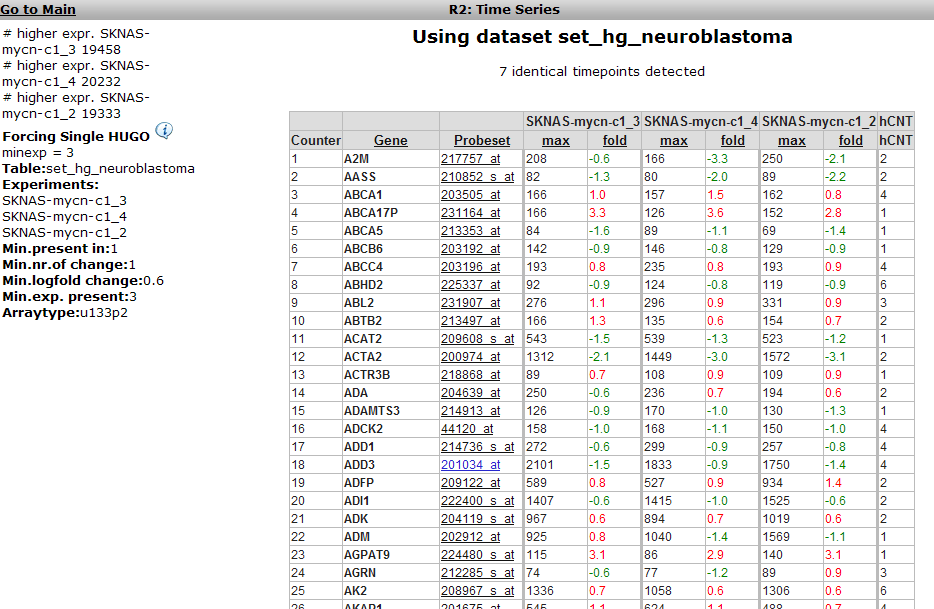Open probeset 231907_at for gene ABL2
This screenshot has height=609, width=934.
click(470, 302)
